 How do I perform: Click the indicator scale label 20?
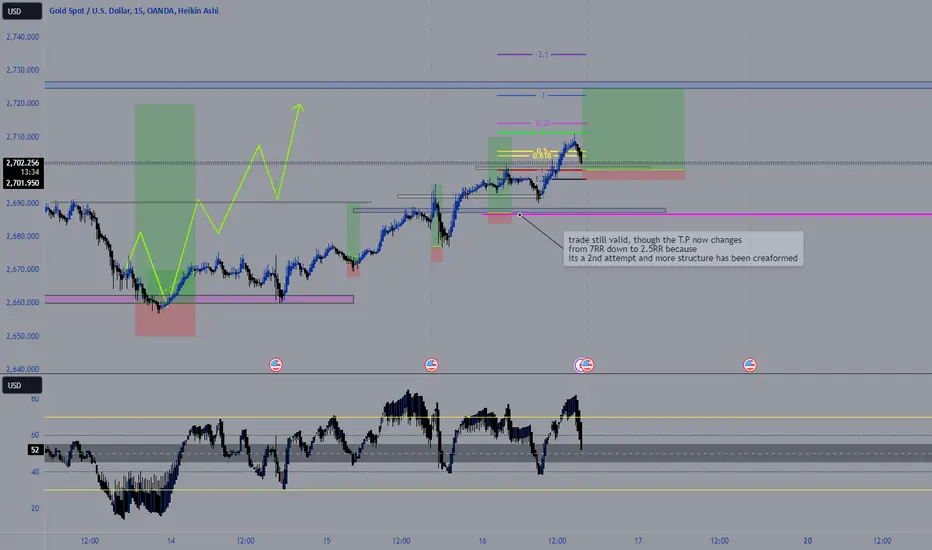pos(35,508)
